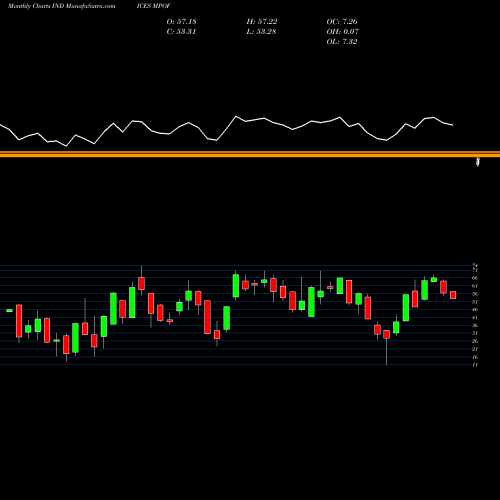The image size is (500, 500).
Task: Click the orange horizontal band
Action: coord(250,154)
